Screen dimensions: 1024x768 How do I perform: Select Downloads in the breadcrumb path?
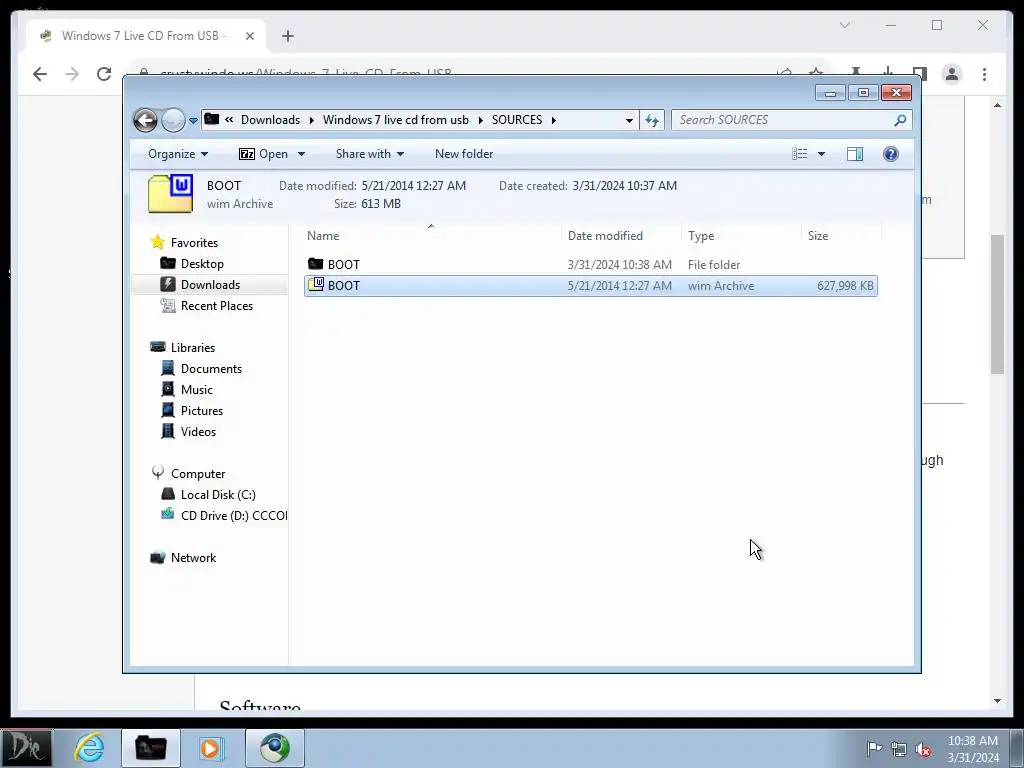pyautogui.click(x=270, y=120)
